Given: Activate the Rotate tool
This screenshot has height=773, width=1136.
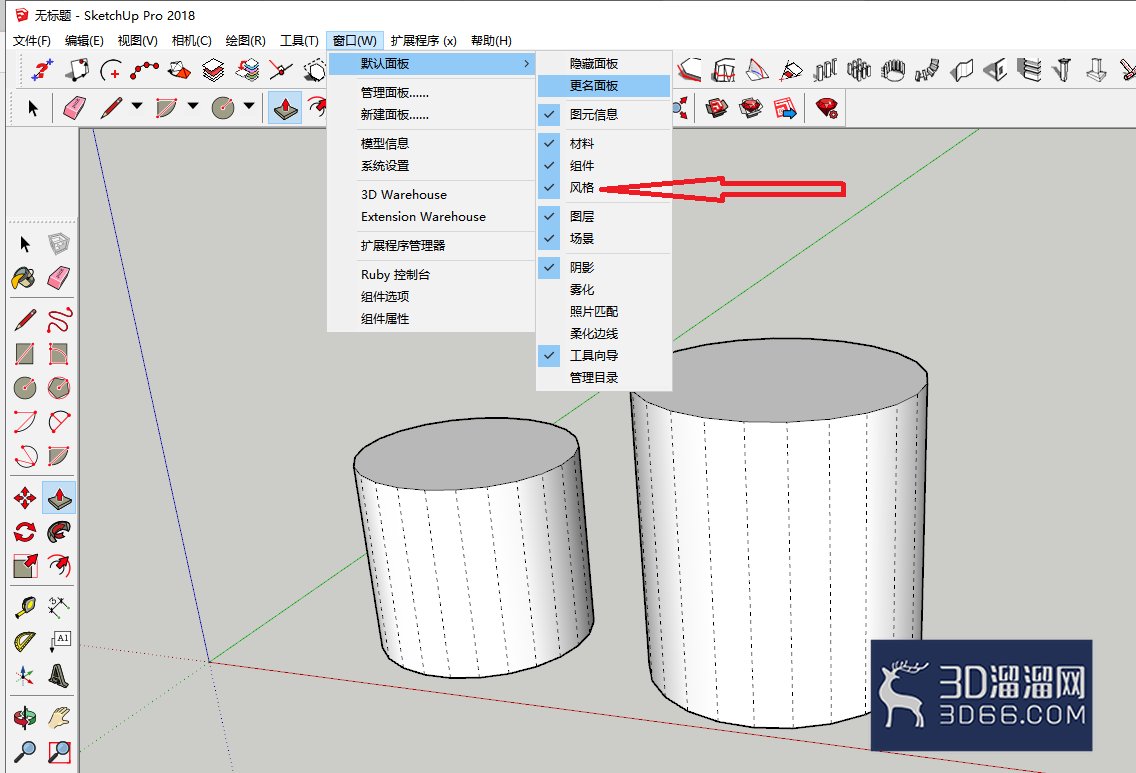Looking at the screenshot, I should tap(25, 532).
